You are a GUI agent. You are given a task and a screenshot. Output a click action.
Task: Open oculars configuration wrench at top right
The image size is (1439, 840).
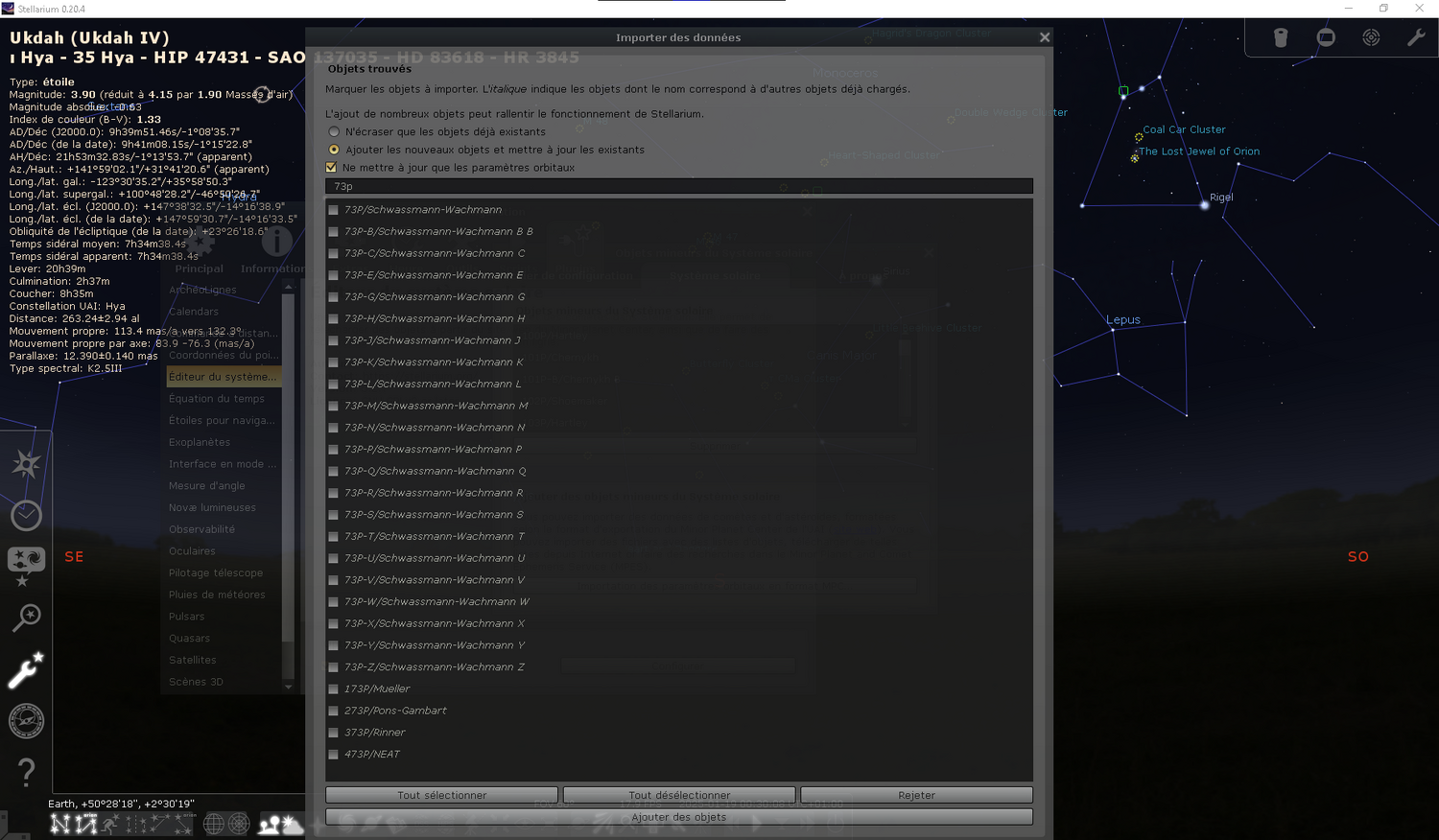pos(1416,37)
